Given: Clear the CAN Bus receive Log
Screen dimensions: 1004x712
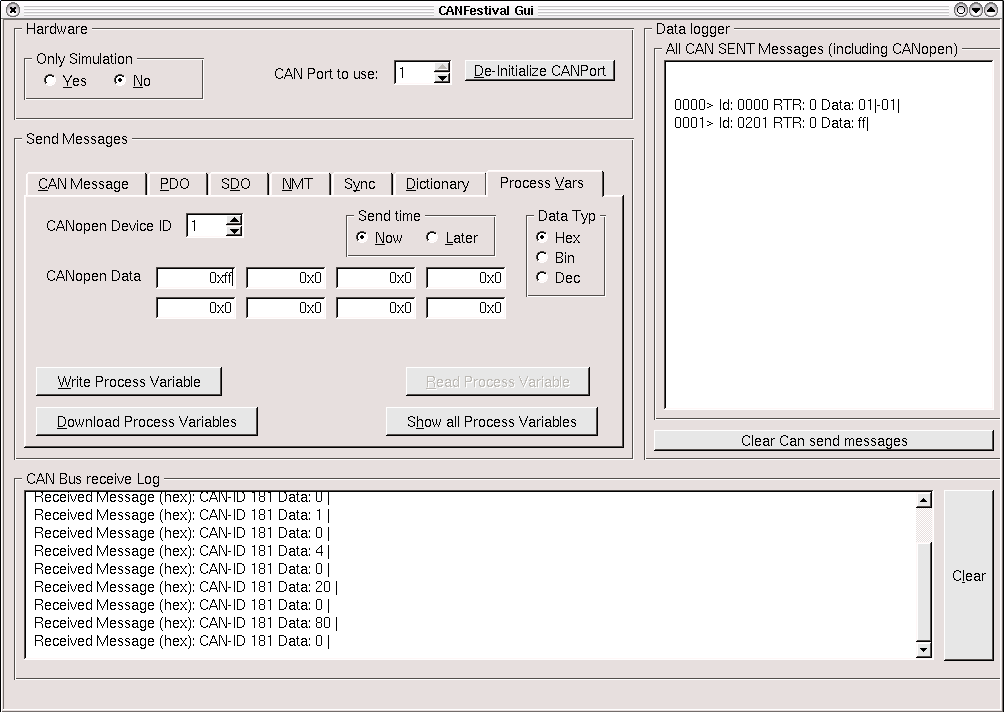Looking at the screenshot, I should 967,575.
